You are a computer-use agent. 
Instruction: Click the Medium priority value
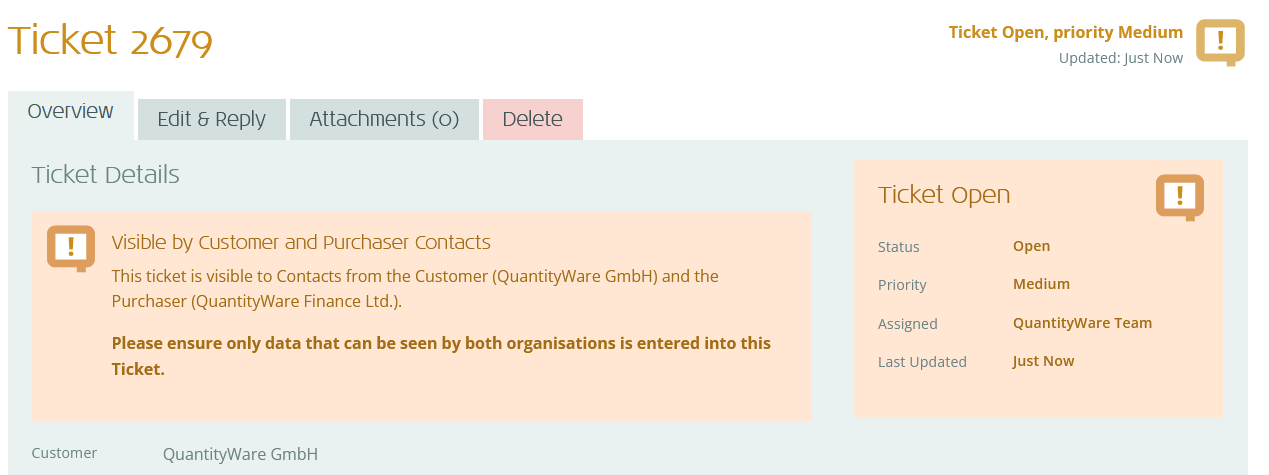pyautogui.click(x=1041, y=284)
